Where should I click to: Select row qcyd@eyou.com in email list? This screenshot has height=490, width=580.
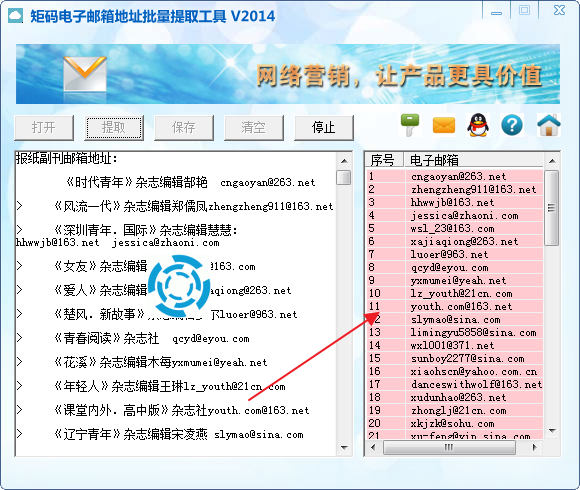(455, 267)
